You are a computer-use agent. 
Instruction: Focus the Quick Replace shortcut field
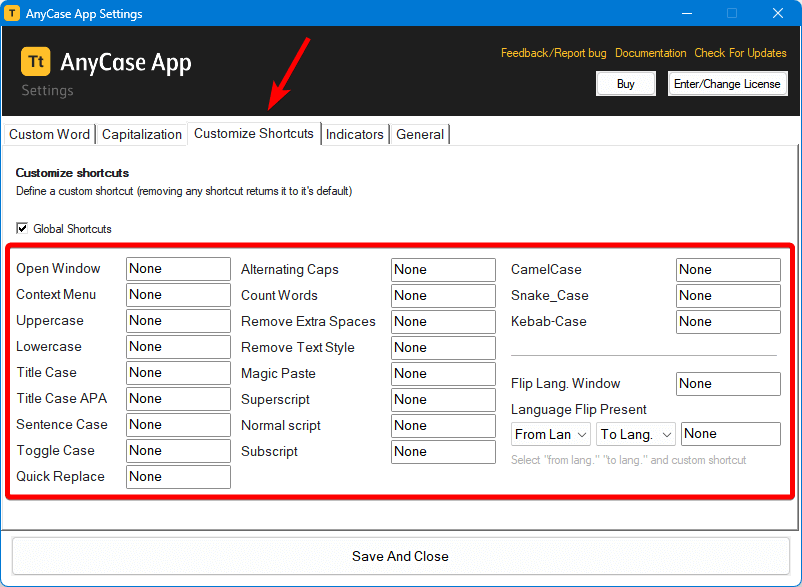coord(178,477)
